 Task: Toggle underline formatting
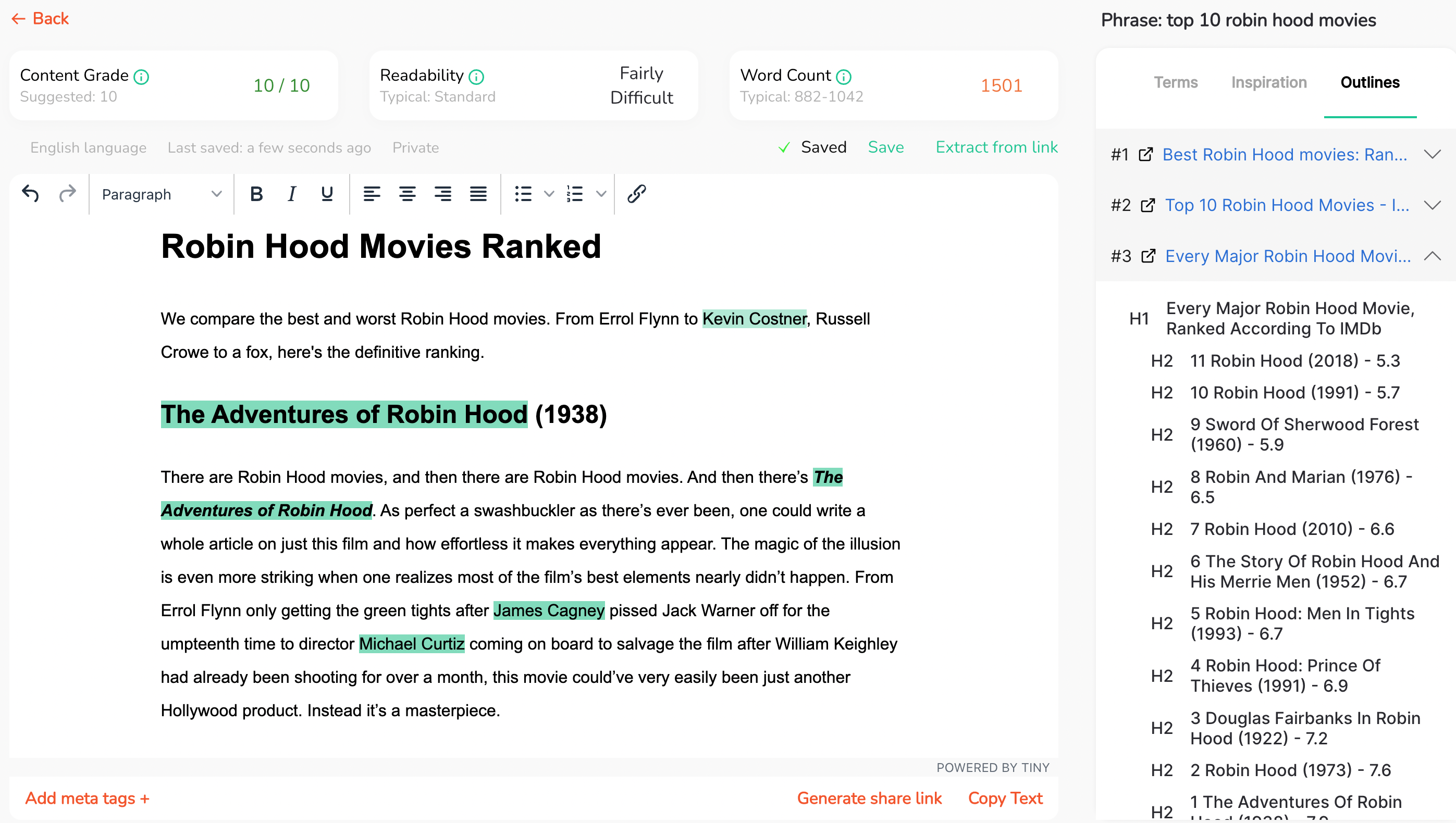click(327, 194)
